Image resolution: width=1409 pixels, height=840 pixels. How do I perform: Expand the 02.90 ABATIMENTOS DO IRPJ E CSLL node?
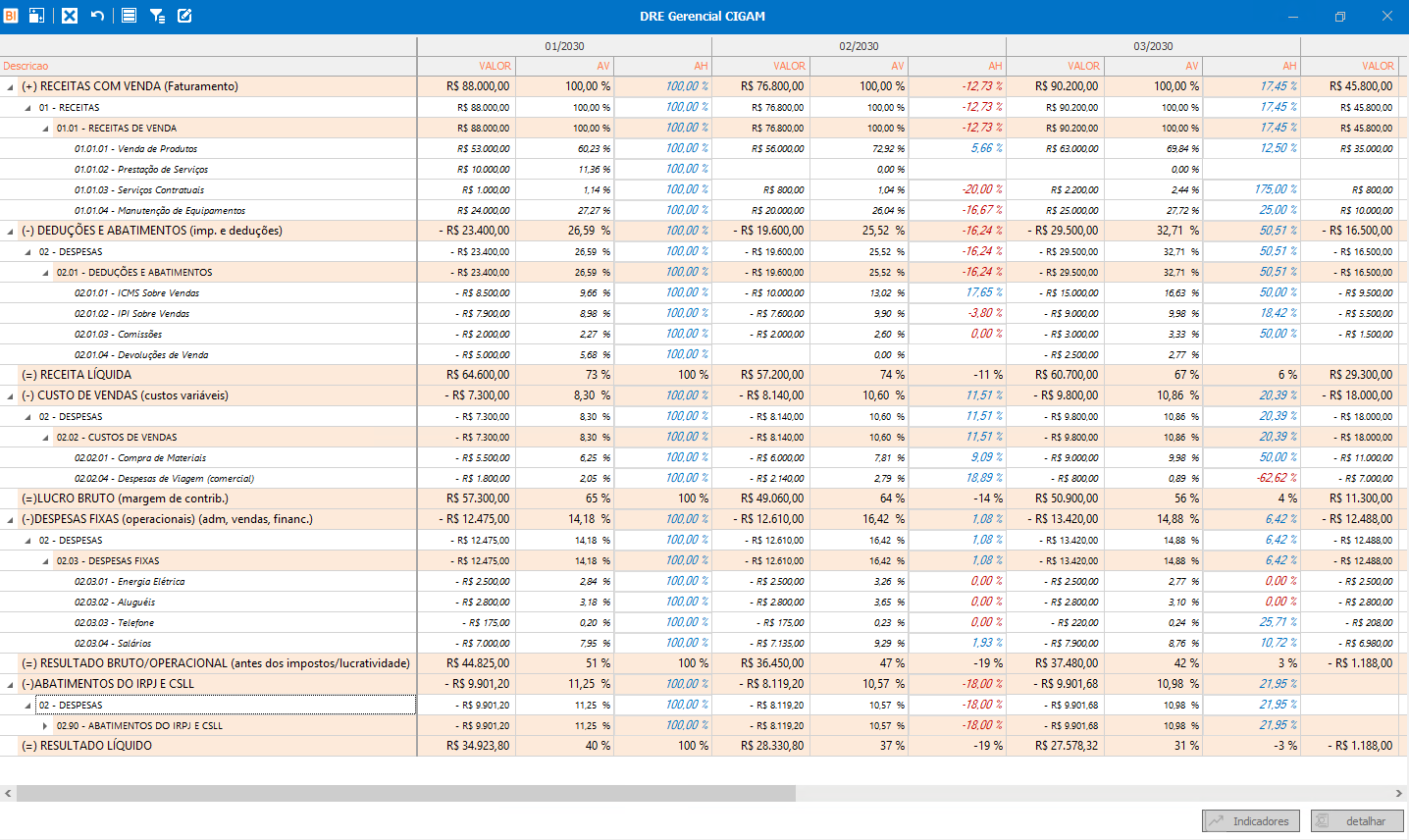click(x=45, y=726)
